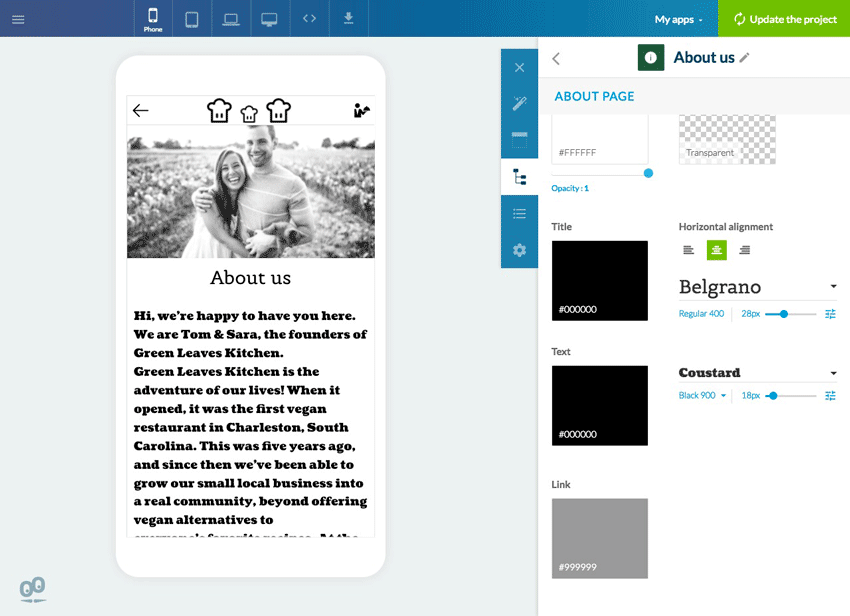Image resolution: width=850 pixels, height=616 pixels.
Task: Expand the Belgrano font dropdown
Action: 833,288
